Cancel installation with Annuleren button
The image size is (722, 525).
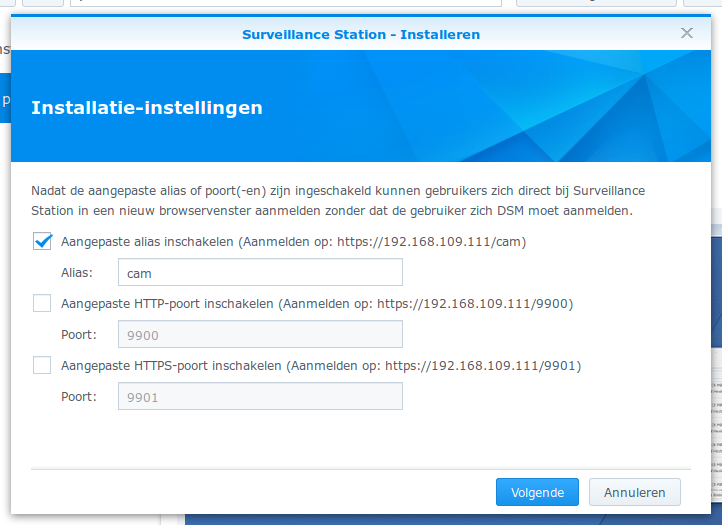635,492
